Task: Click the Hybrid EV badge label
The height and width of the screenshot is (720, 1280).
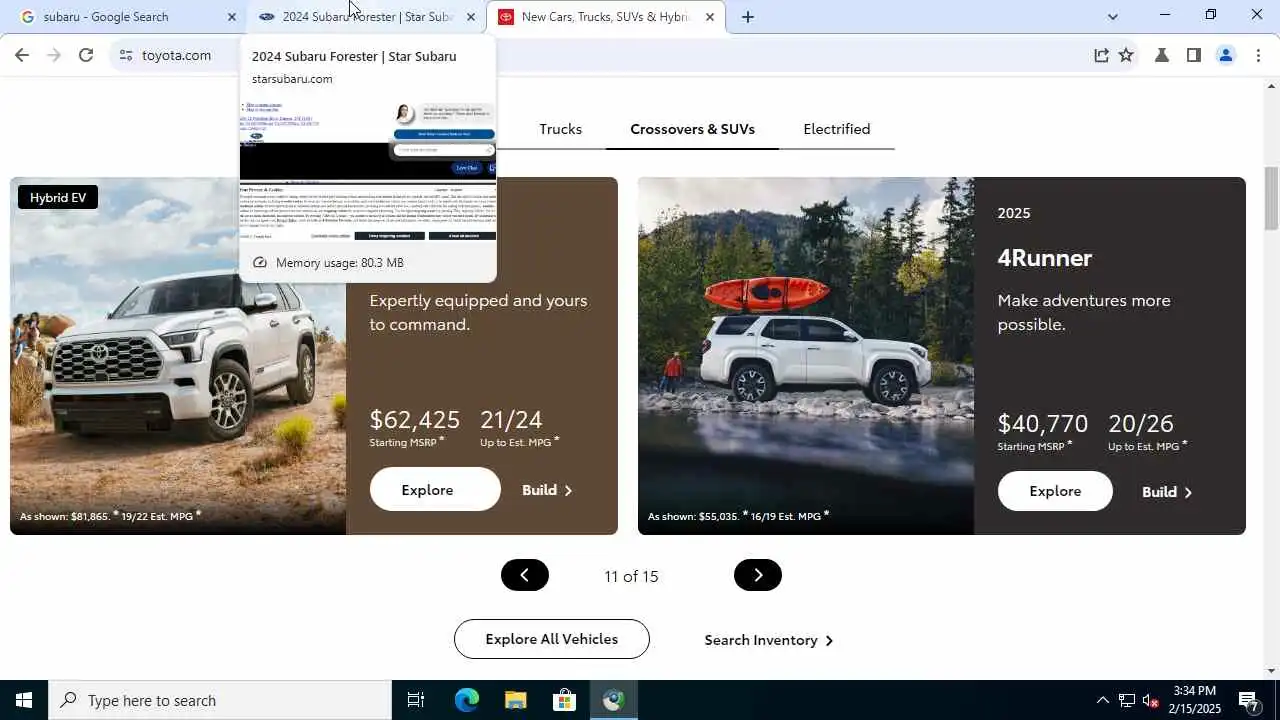Action: click(58, 197)
